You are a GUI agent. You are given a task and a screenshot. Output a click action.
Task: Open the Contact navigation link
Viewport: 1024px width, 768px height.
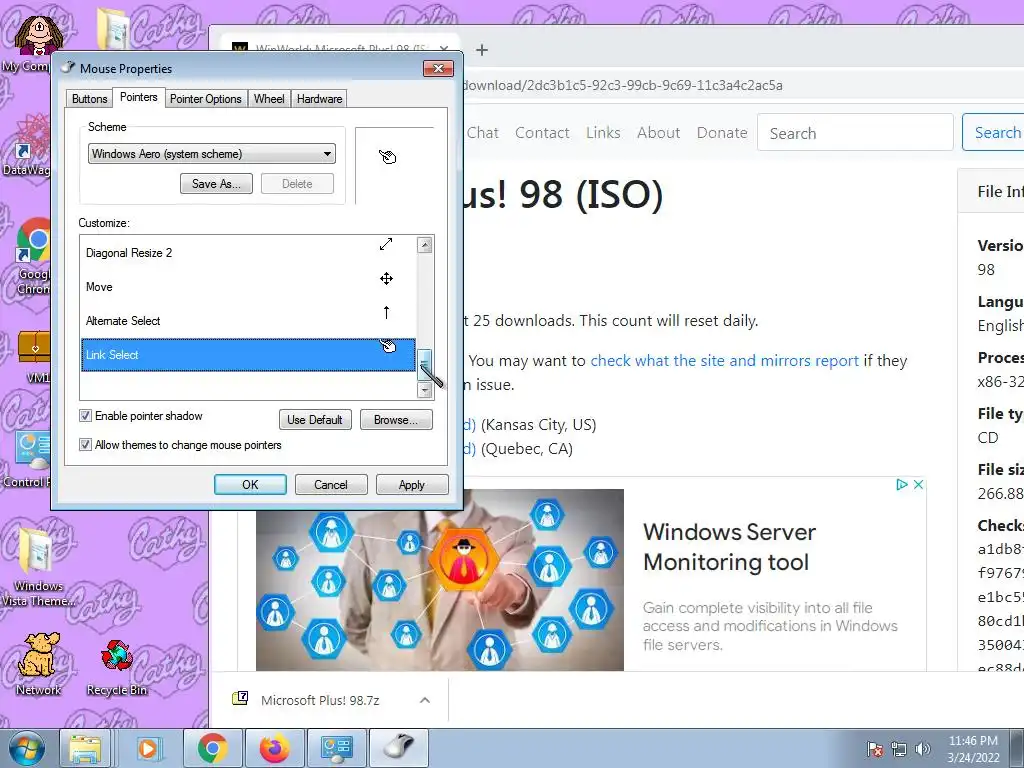tap(542, 133)
